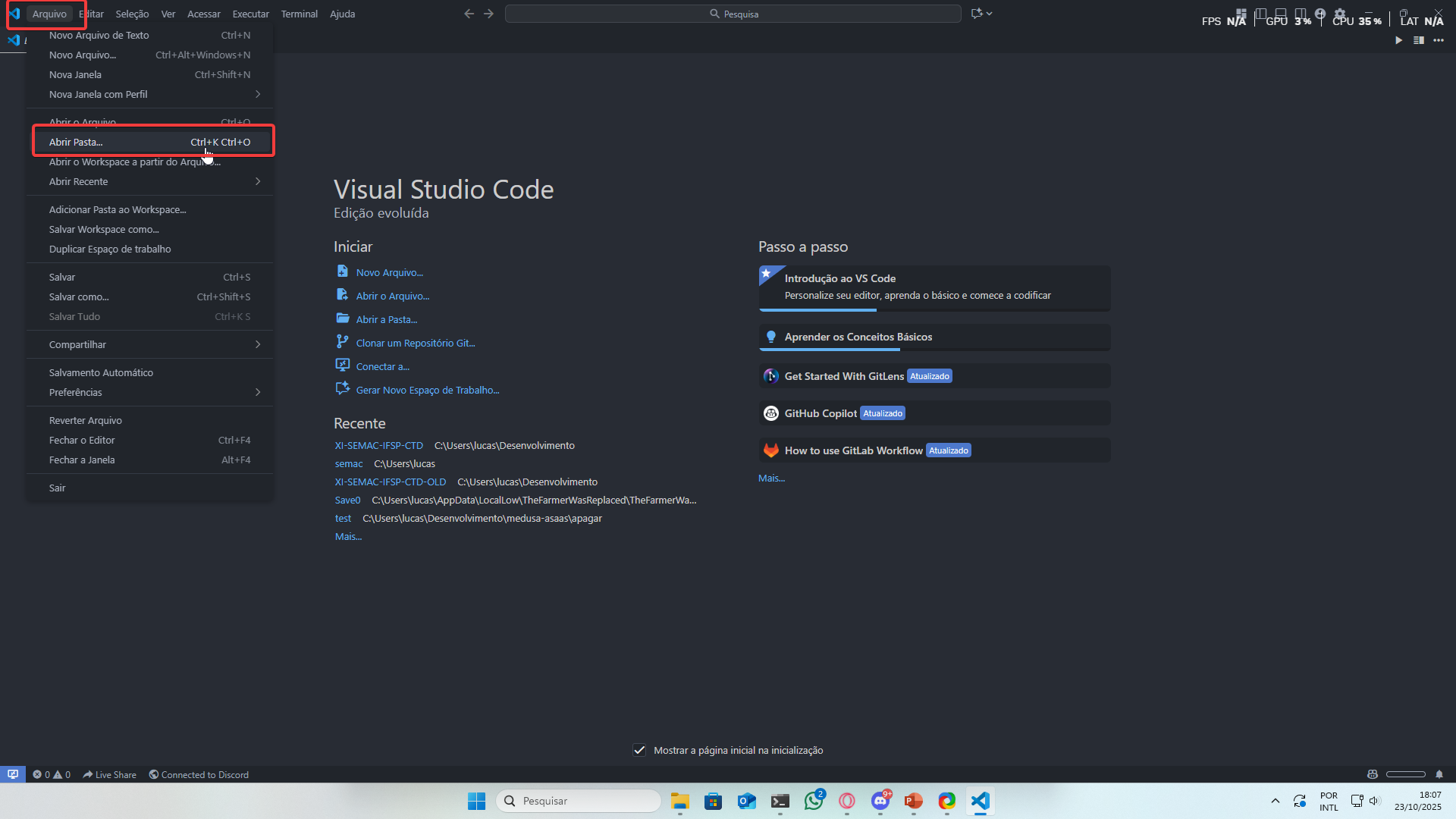
Task: Expand the Preferências submenu
Action: 152,392
